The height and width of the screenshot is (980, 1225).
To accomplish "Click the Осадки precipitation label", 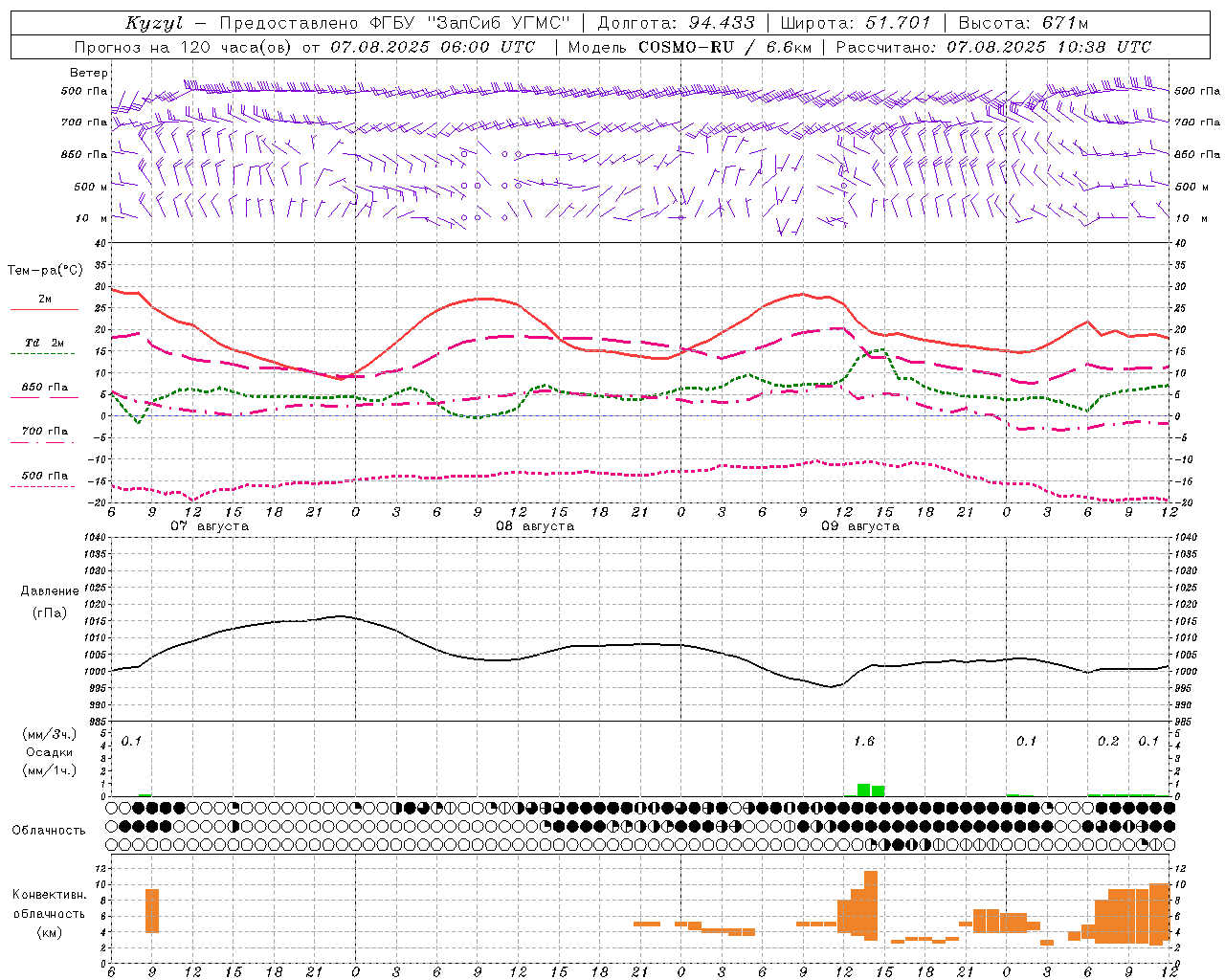I will tap(49, 752).
